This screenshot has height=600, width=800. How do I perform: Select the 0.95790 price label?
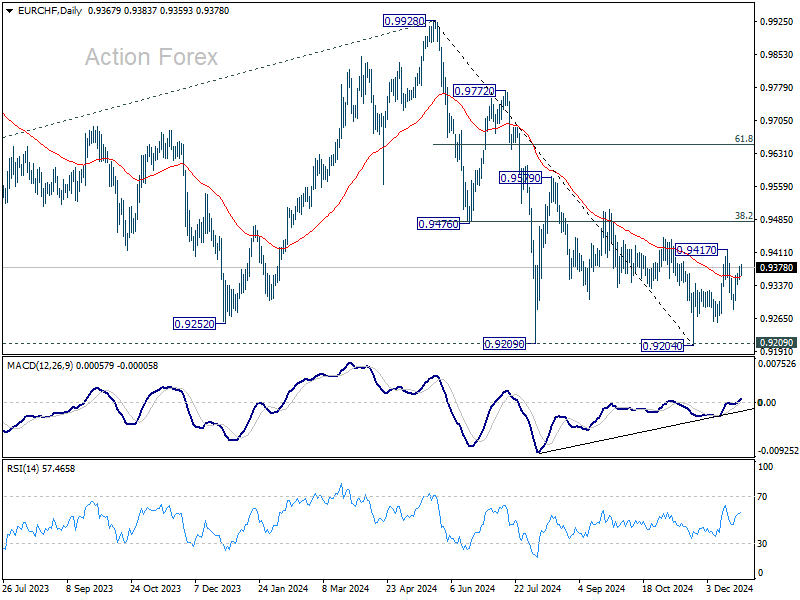point(520,178)
